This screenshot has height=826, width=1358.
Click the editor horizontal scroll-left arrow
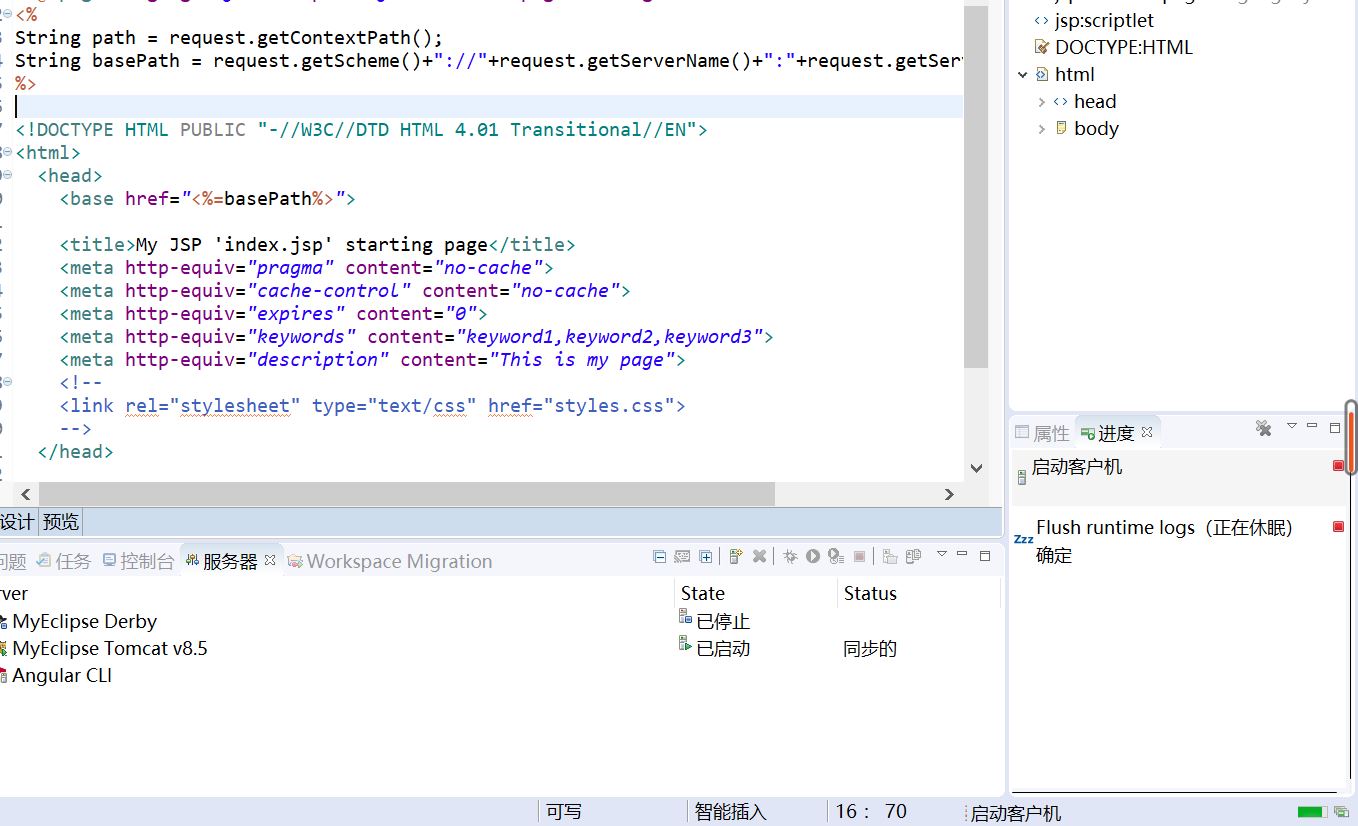(26, 493)
